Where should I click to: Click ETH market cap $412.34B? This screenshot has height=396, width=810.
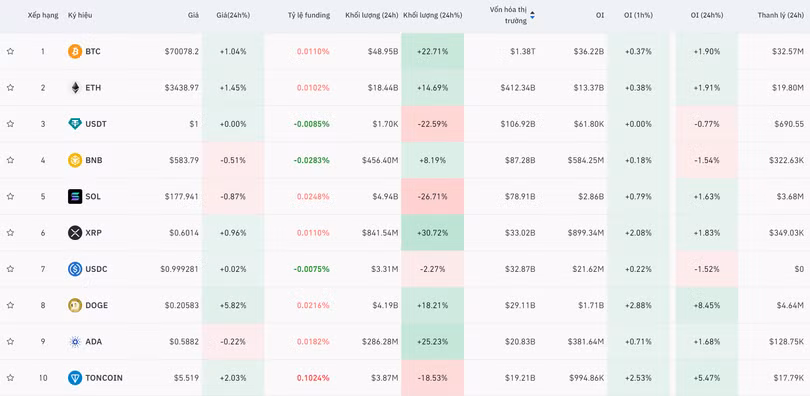click(x=518, y=88)
